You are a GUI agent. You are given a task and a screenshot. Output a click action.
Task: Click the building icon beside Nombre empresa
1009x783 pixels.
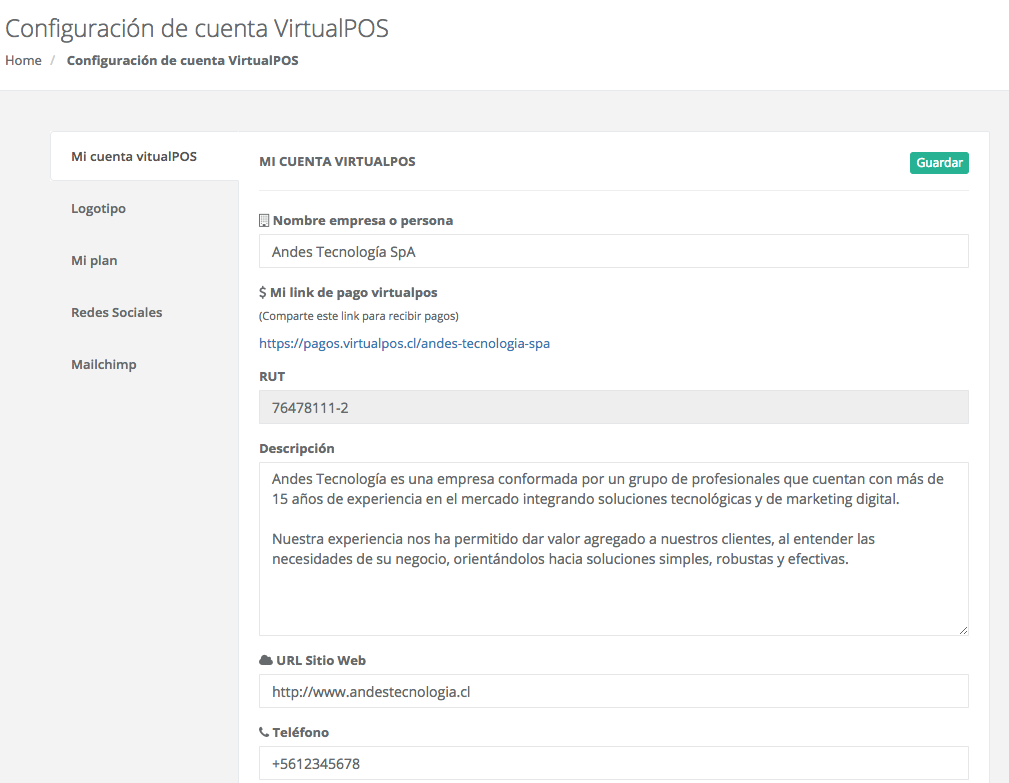[264, 221]
